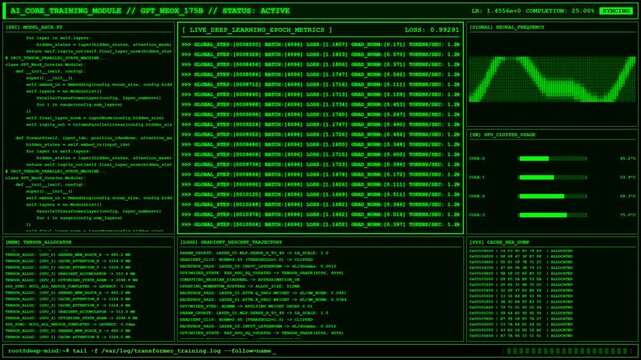
Task: Click the segmented progress bar in footer
Action: click(567, 351)
